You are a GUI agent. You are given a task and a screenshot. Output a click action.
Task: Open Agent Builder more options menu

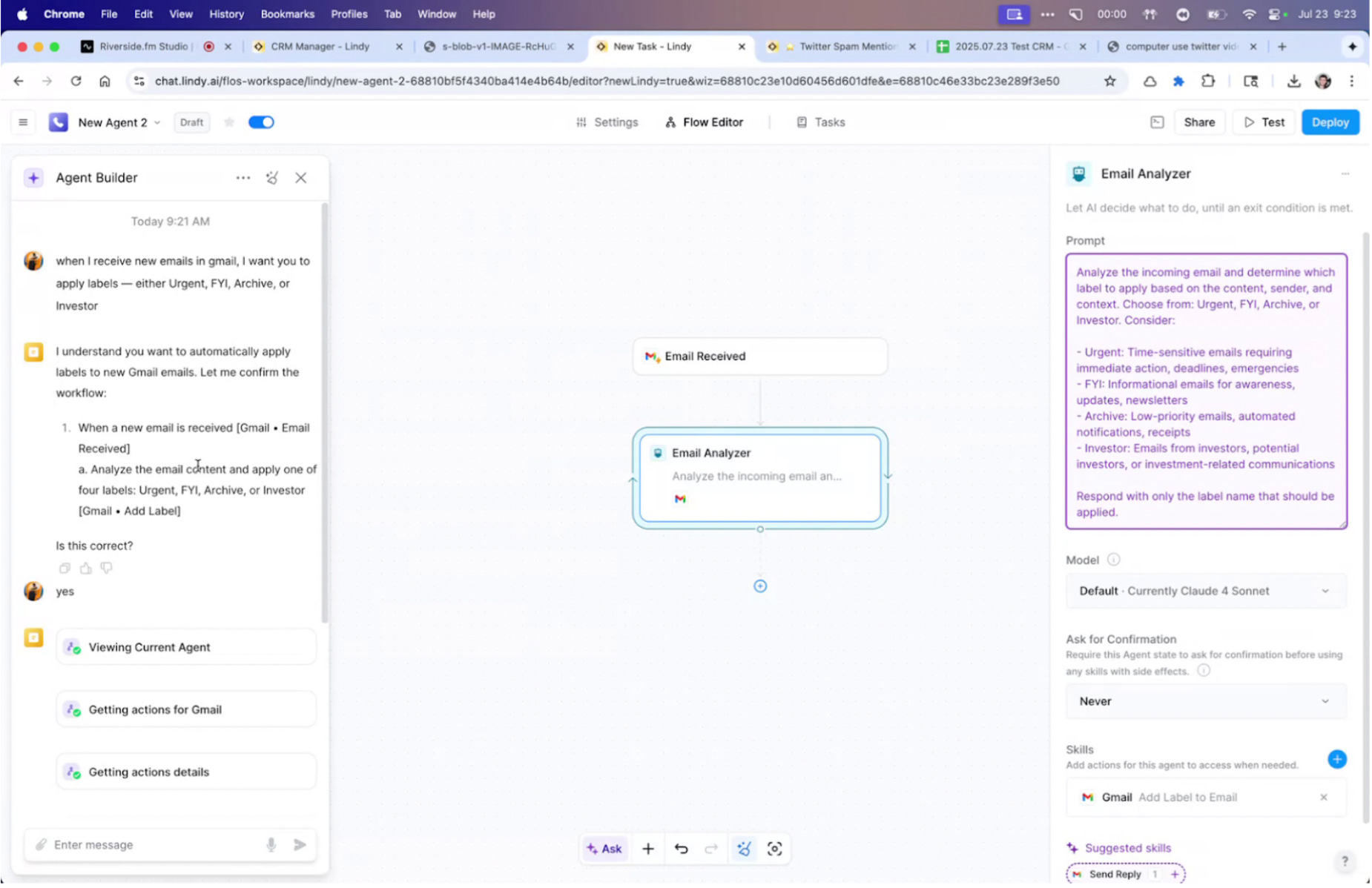tap(243, 178)
